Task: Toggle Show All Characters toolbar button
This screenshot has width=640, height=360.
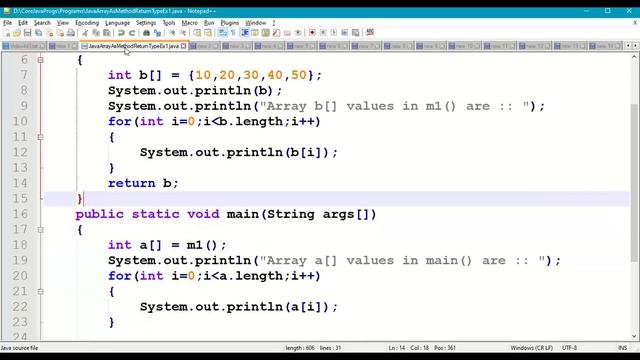Action: [233, 33]
